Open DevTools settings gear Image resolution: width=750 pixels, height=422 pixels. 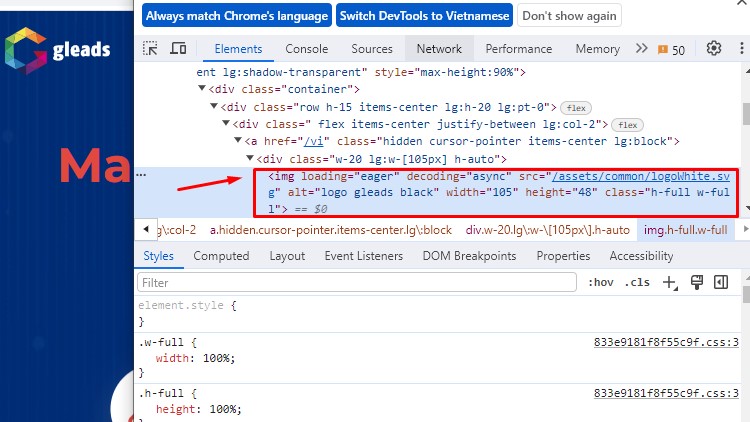tap(714, 48)
